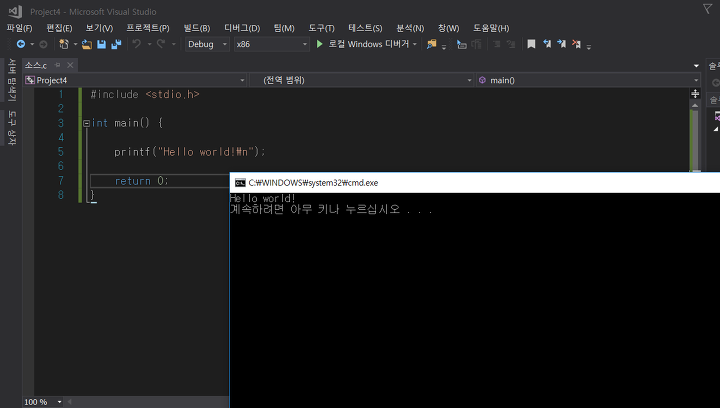The height and width of the screenshot is (408, 720).
Task: Open the 프로젝트(P) menu
Action: point(148,28)
